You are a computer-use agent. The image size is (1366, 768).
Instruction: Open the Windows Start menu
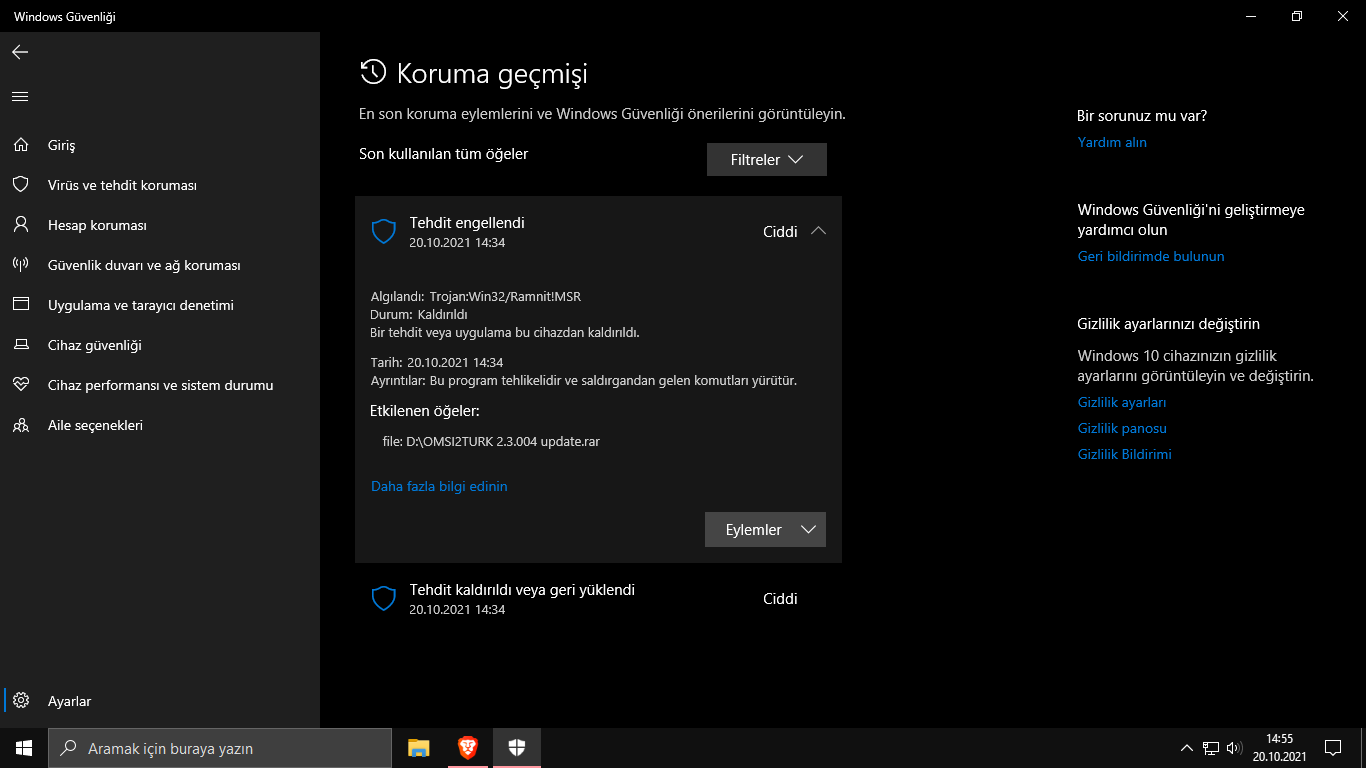click(24, 748)
